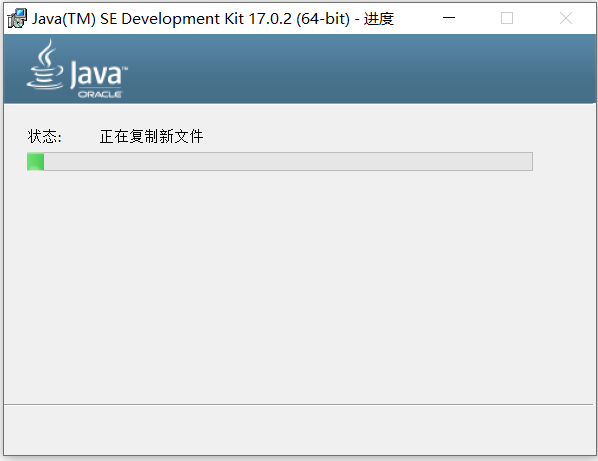Minimize the JDK installer window
The width and height of the screenshot is (598, 461).
click(x=449, y=18)
